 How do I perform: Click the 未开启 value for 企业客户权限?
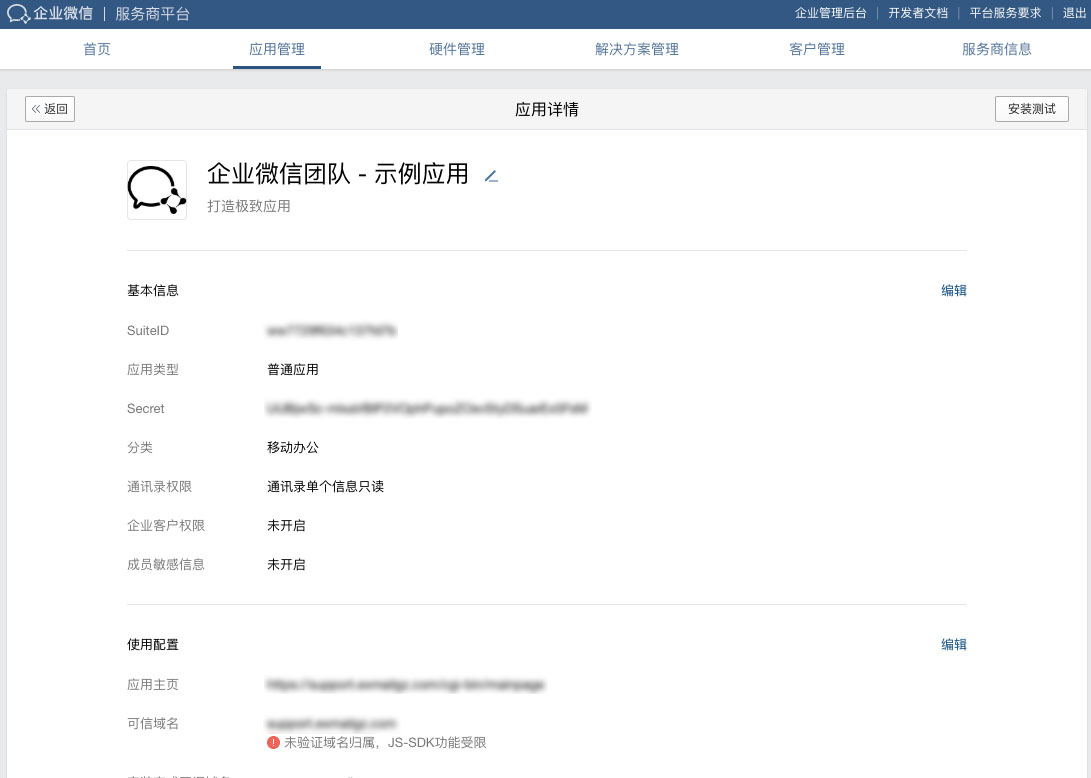[287, 525]
